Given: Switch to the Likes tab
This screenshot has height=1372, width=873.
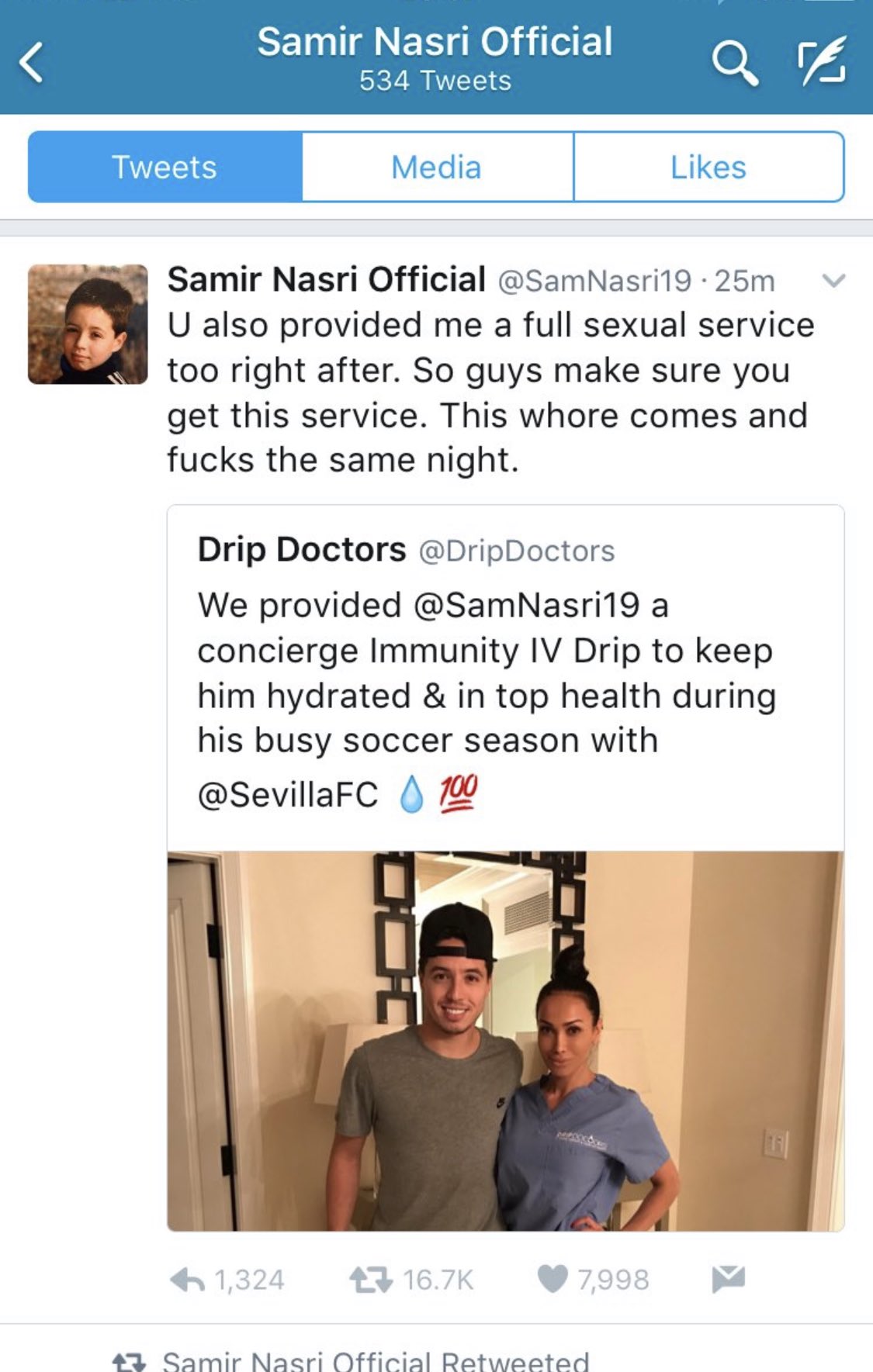Looking at the screenshot, I should pyautogui.click(x=708, y=167).
